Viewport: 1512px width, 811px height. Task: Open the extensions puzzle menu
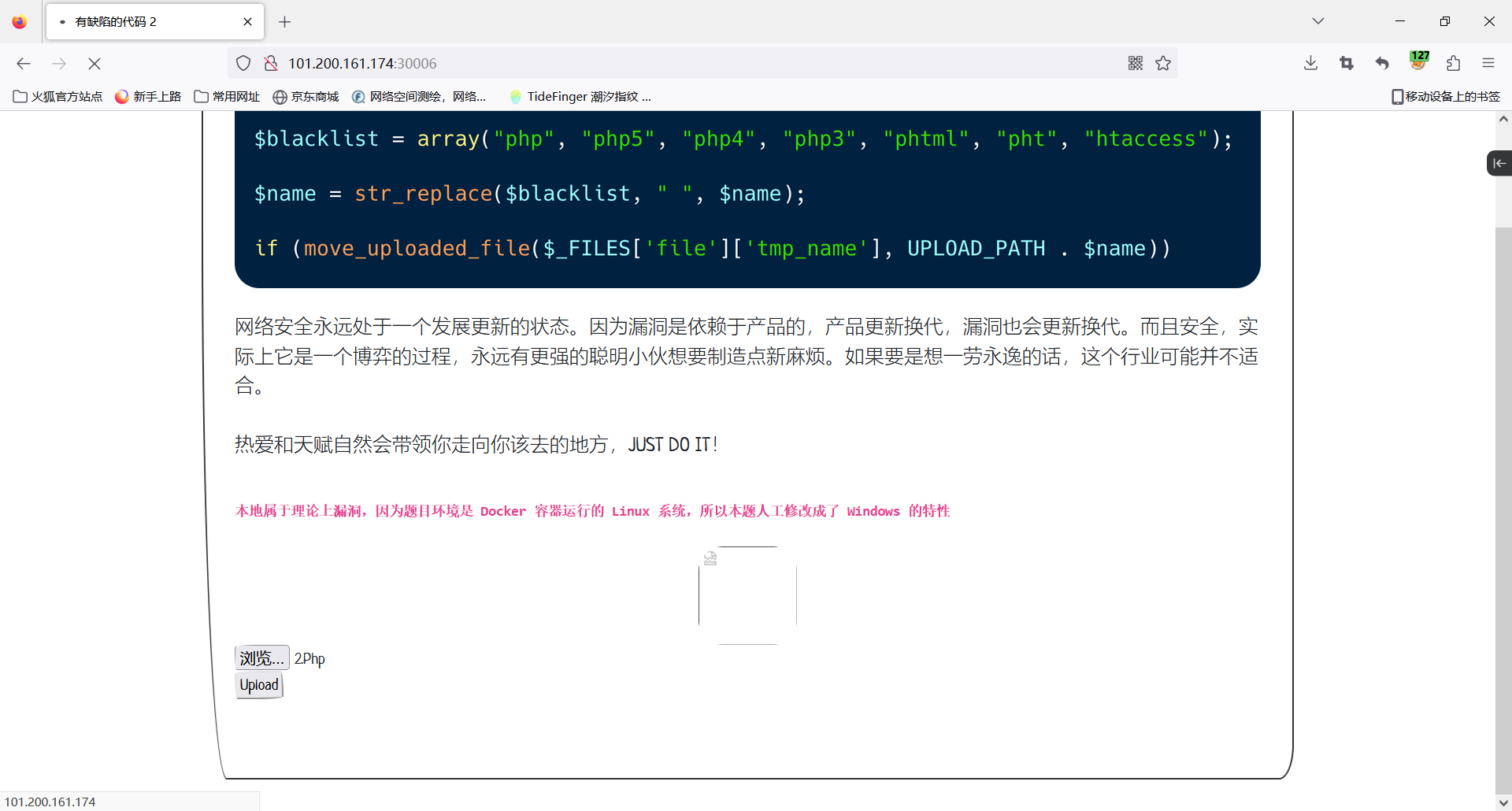coord(1454,64)
